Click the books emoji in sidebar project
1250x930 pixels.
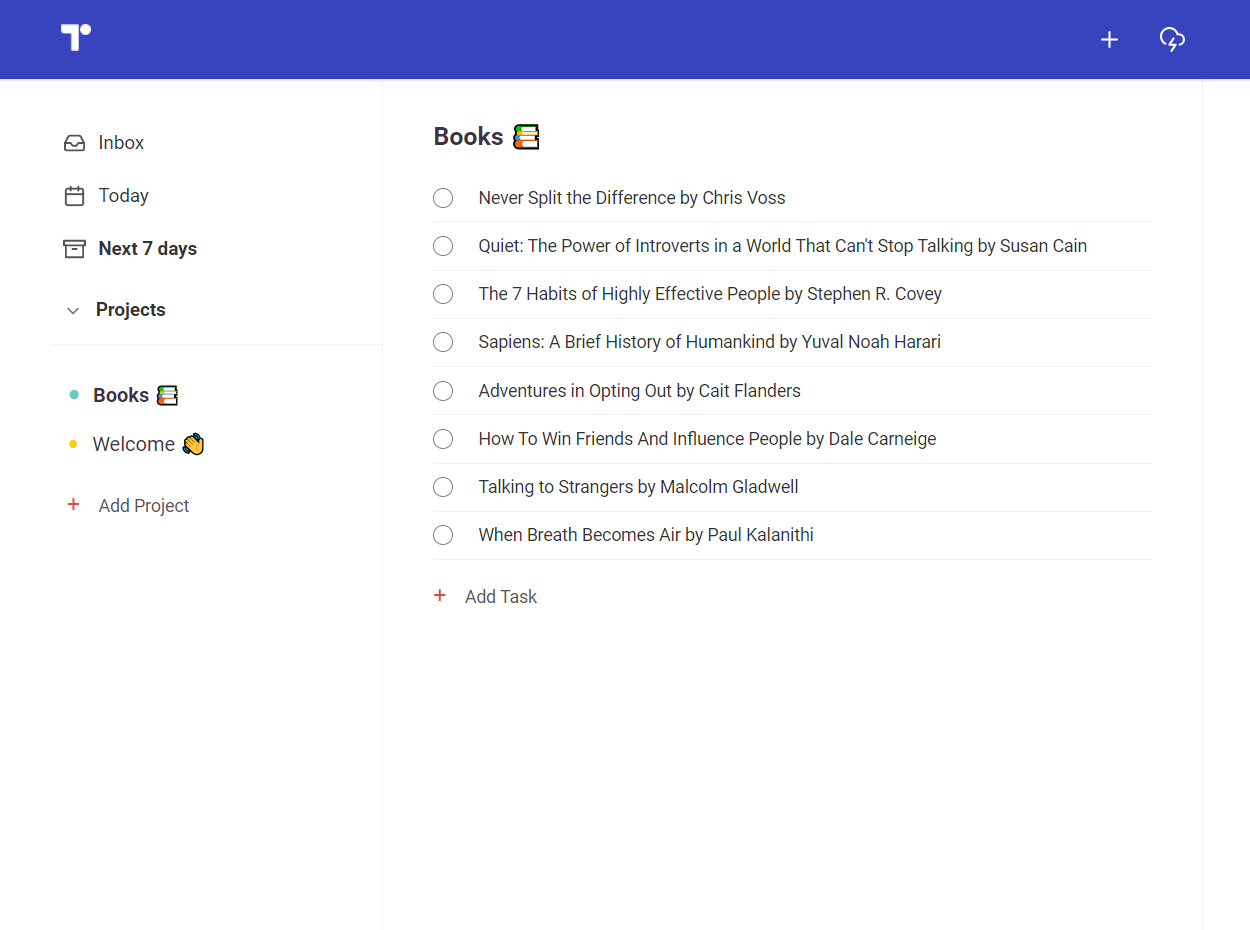click(167, 395)
